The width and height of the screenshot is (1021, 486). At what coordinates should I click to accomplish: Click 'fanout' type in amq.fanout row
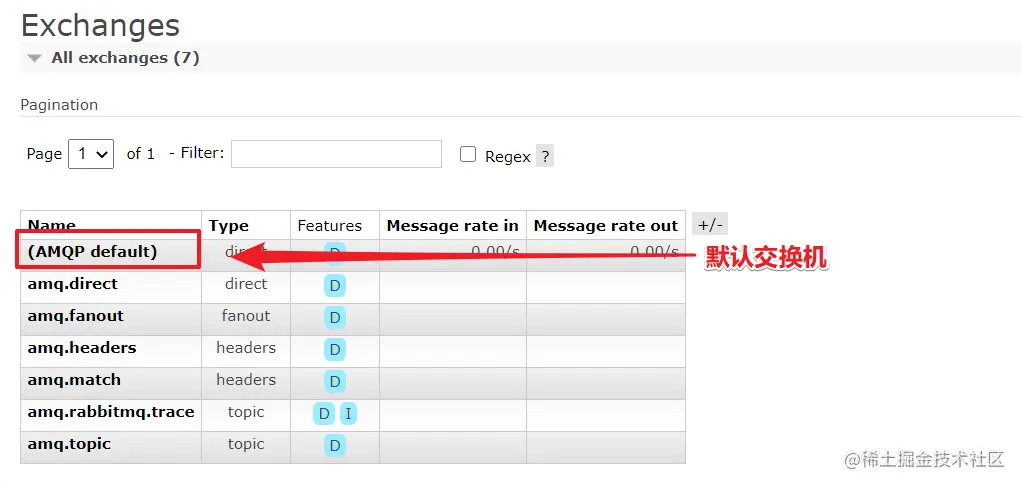click(x=246, y=316)
